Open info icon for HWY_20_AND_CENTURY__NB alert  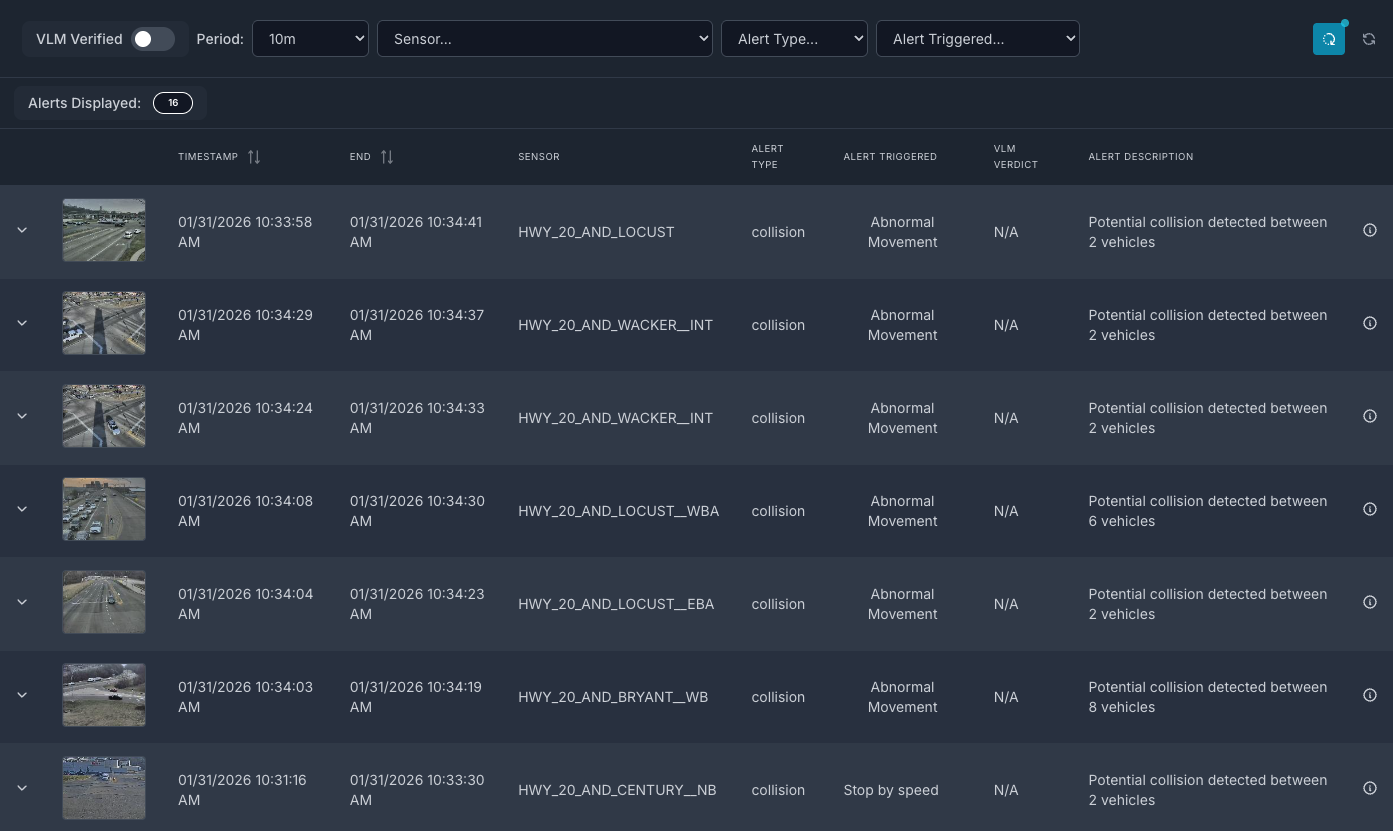click(1370, 788)
